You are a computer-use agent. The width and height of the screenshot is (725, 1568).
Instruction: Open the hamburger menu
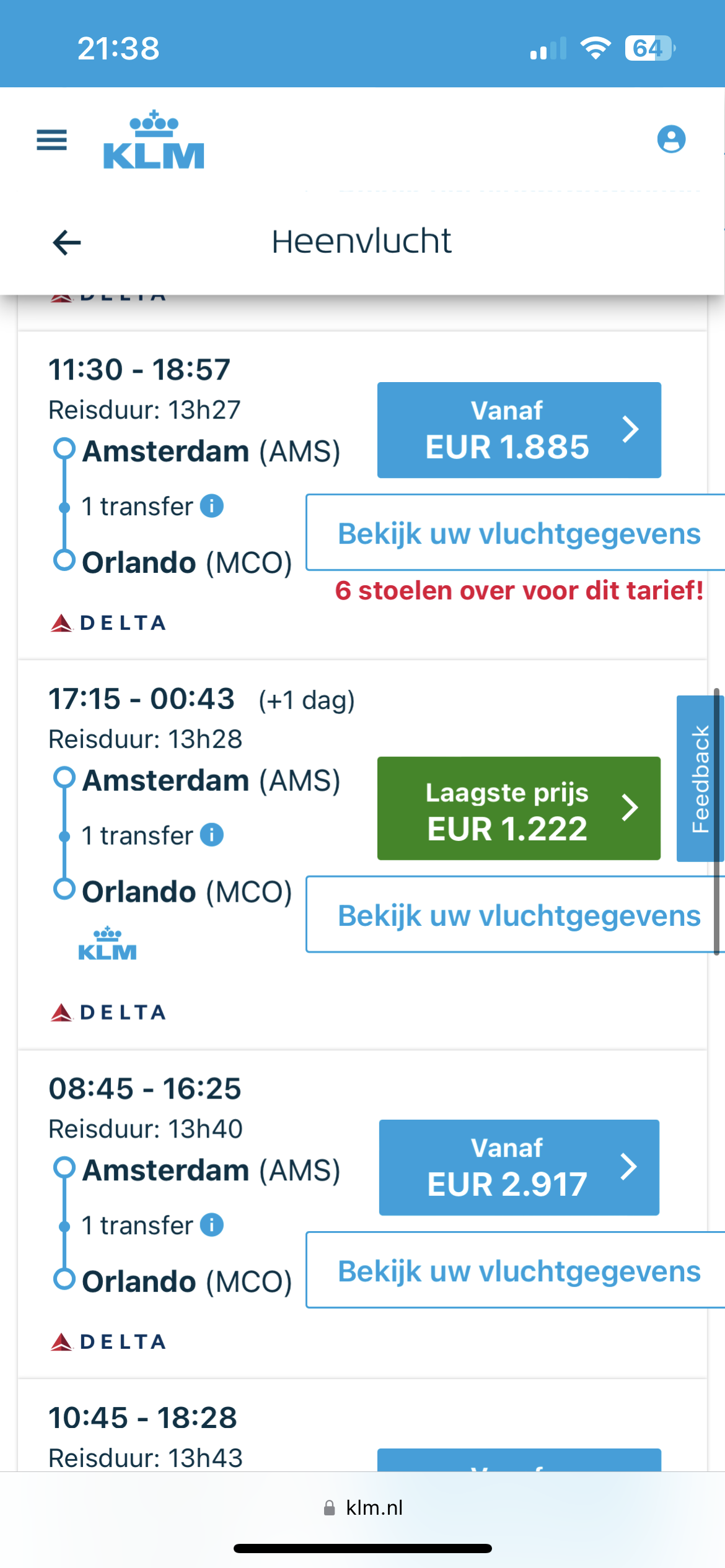pos(52,140)
